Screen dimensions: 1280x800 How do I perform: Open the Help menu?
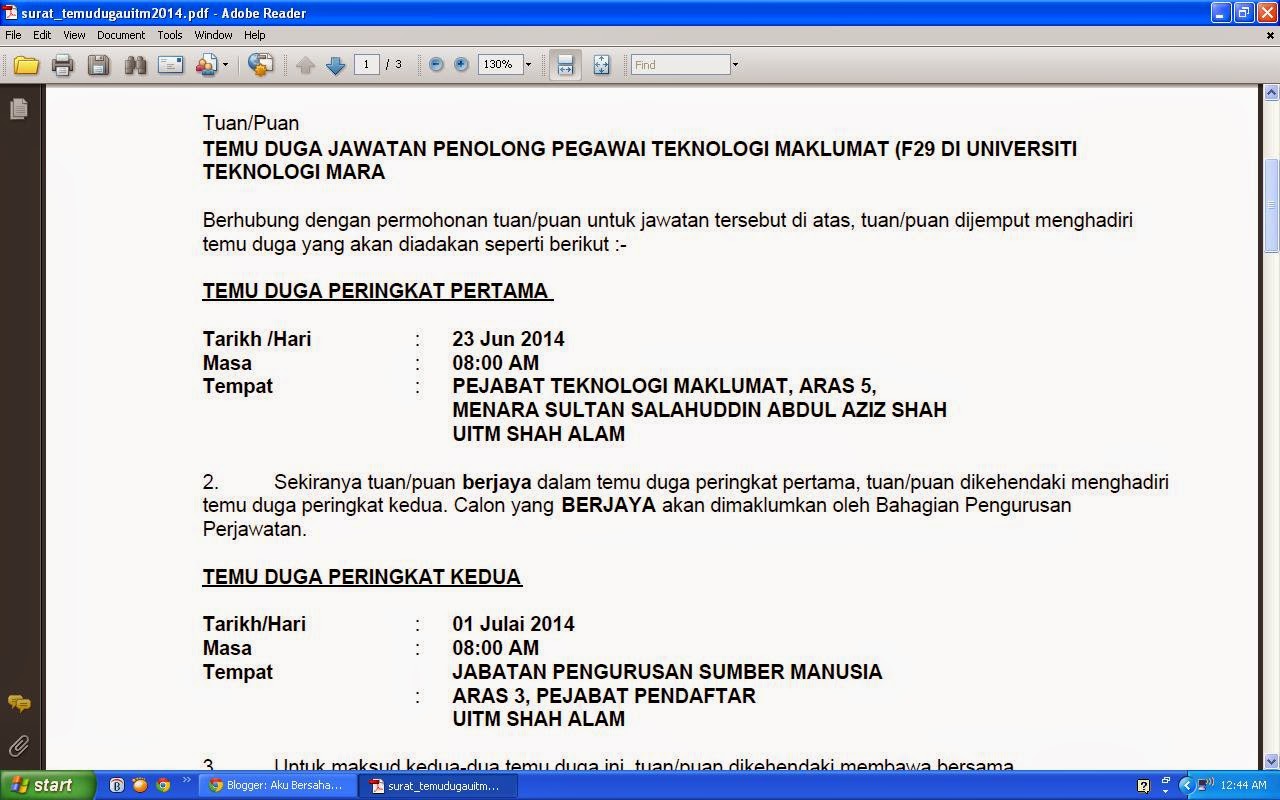pos(255,35)
